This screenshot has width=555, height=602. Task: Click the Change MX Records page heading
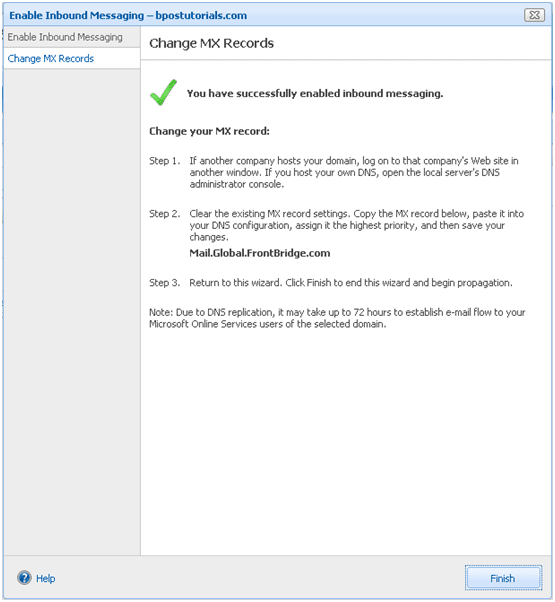(211, 43)
